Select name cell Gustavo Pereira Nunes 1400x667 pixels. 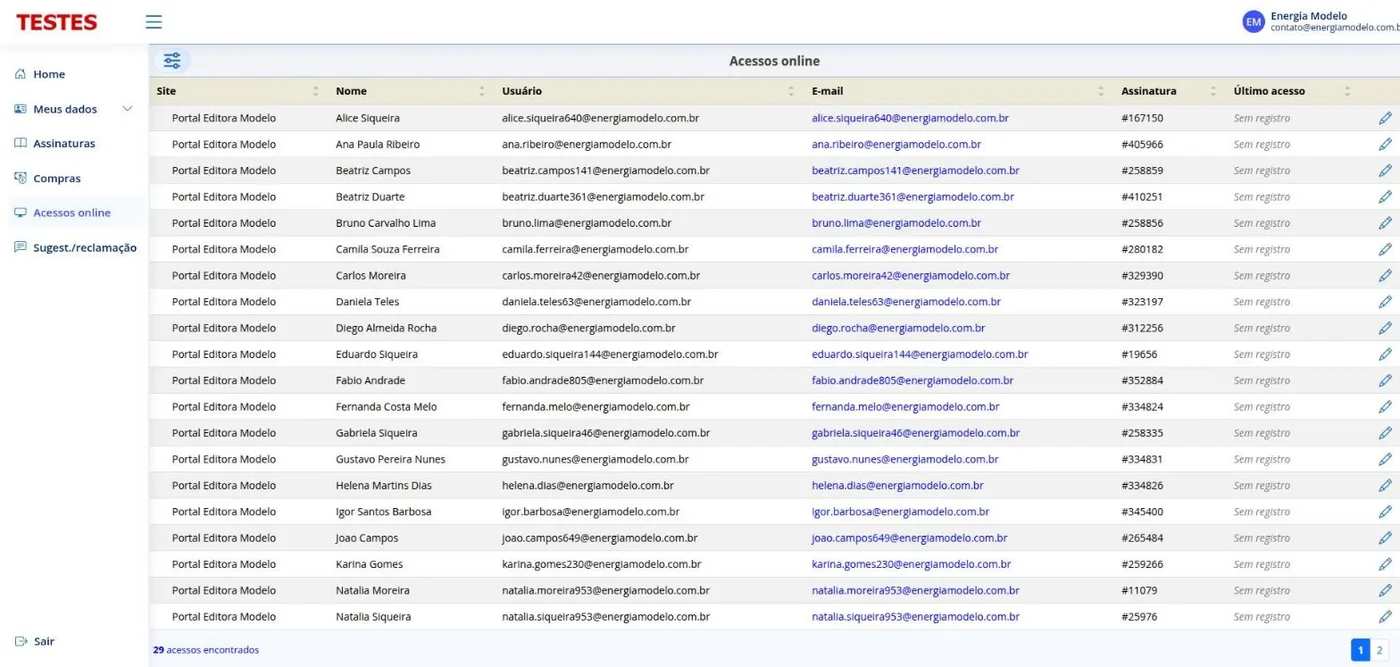[x=390, y=459]
